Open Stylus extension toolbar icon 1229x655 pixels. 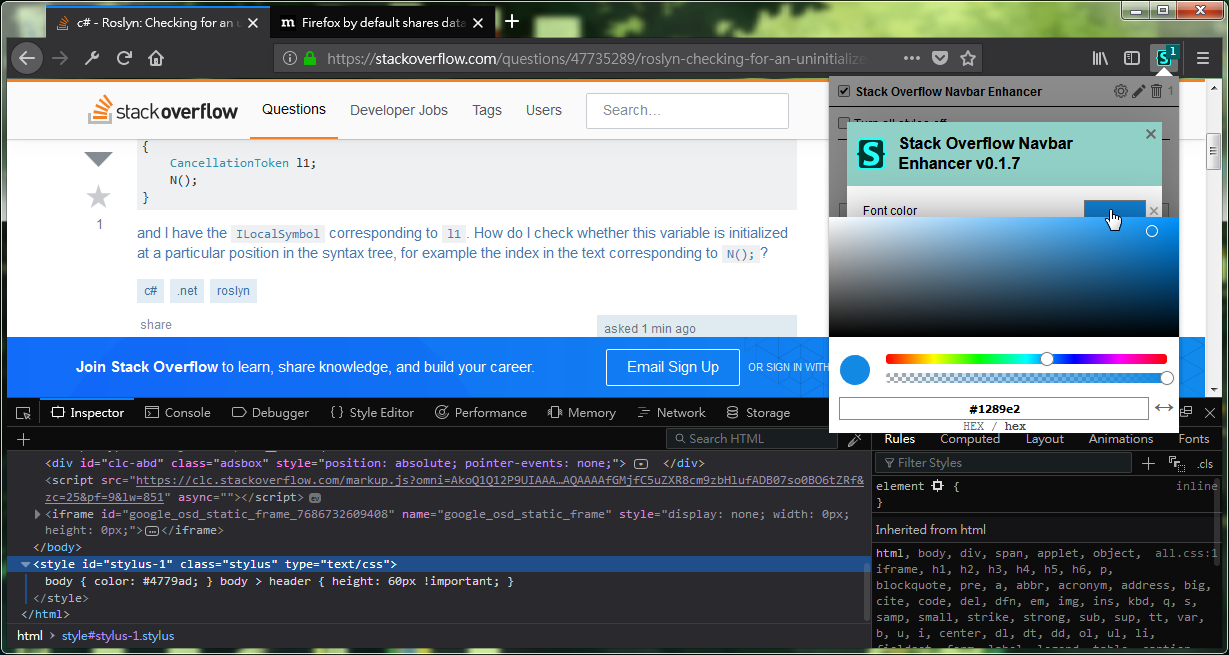tap(1165, 58)
